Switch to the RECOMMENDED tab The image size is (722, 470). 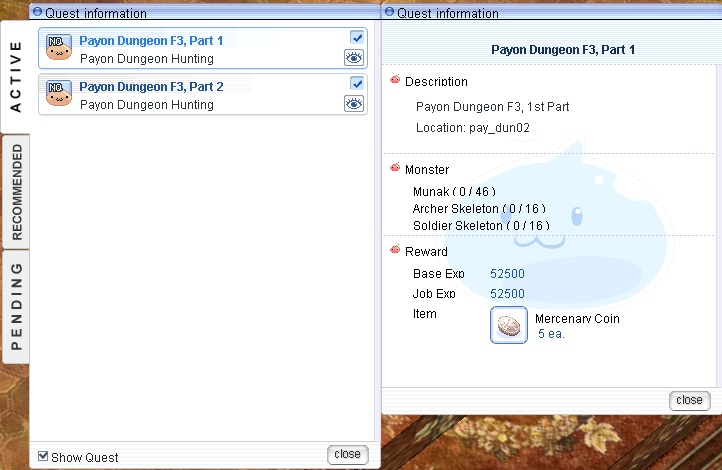click(16, 193)
